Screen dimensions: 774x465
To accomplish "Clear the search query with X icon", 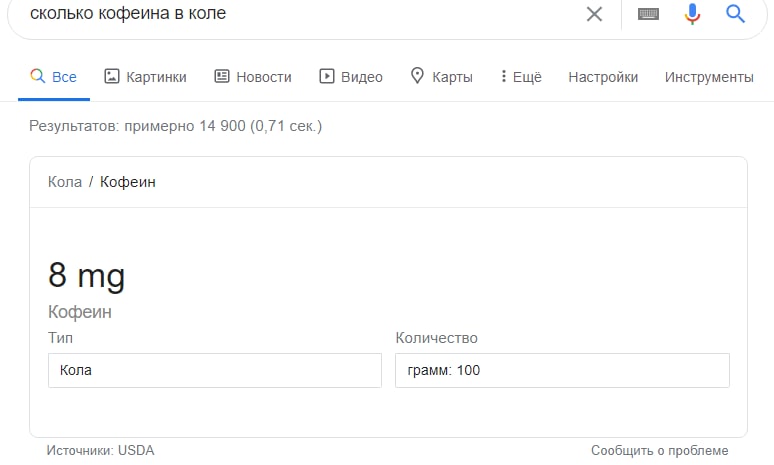I will click(594, 14).
